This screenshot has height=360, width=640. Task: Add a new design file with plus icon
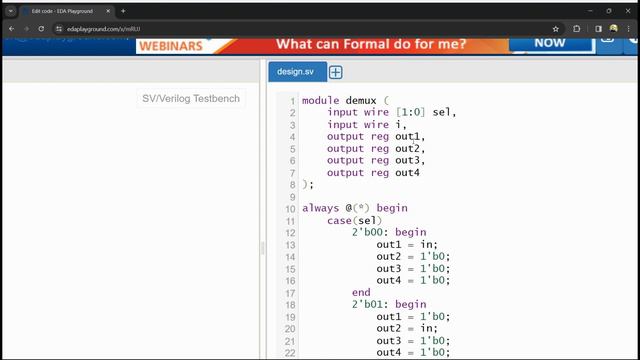336,72
